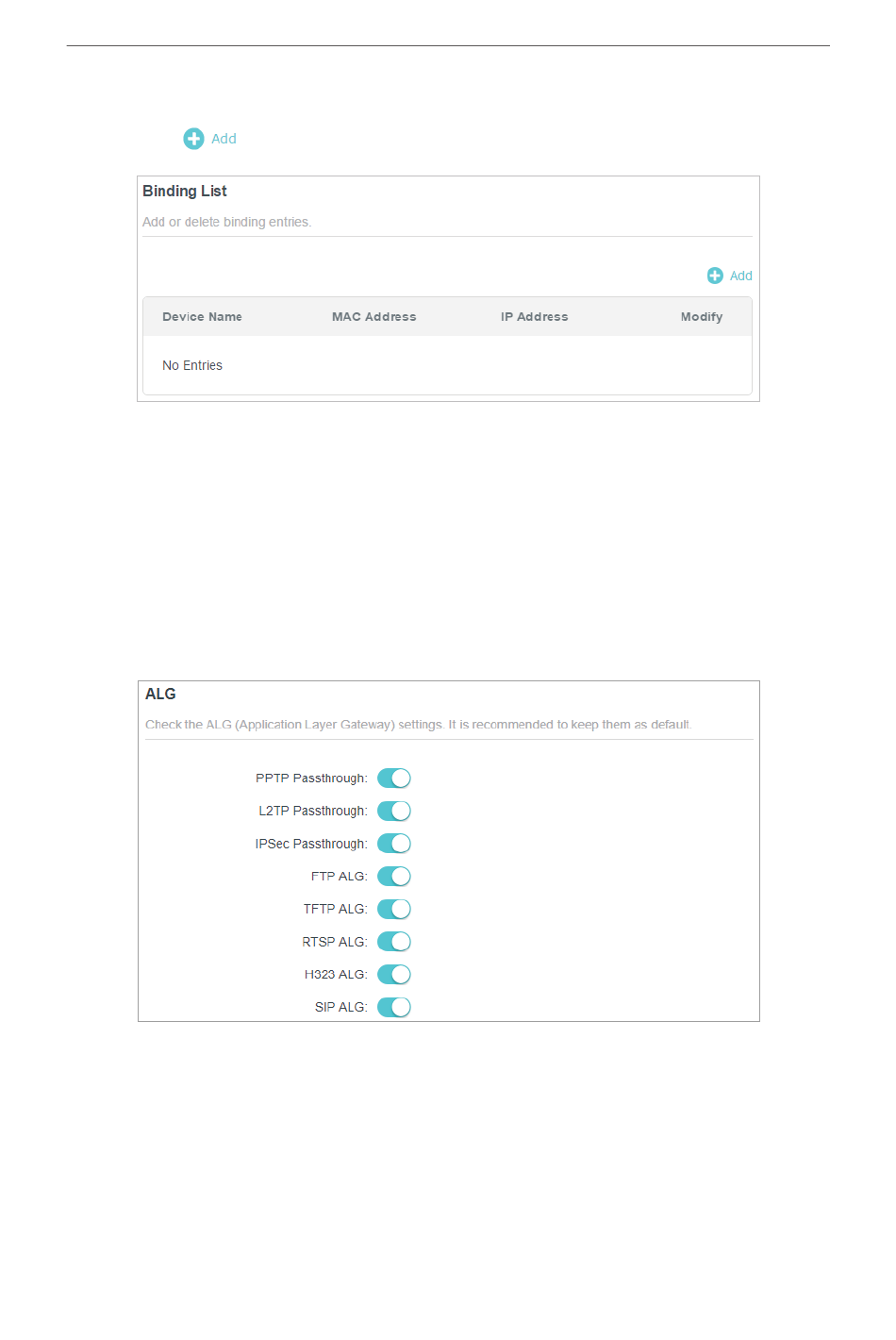Click the TFTP ALG label
896x1340 pixels.
point(336,909)
